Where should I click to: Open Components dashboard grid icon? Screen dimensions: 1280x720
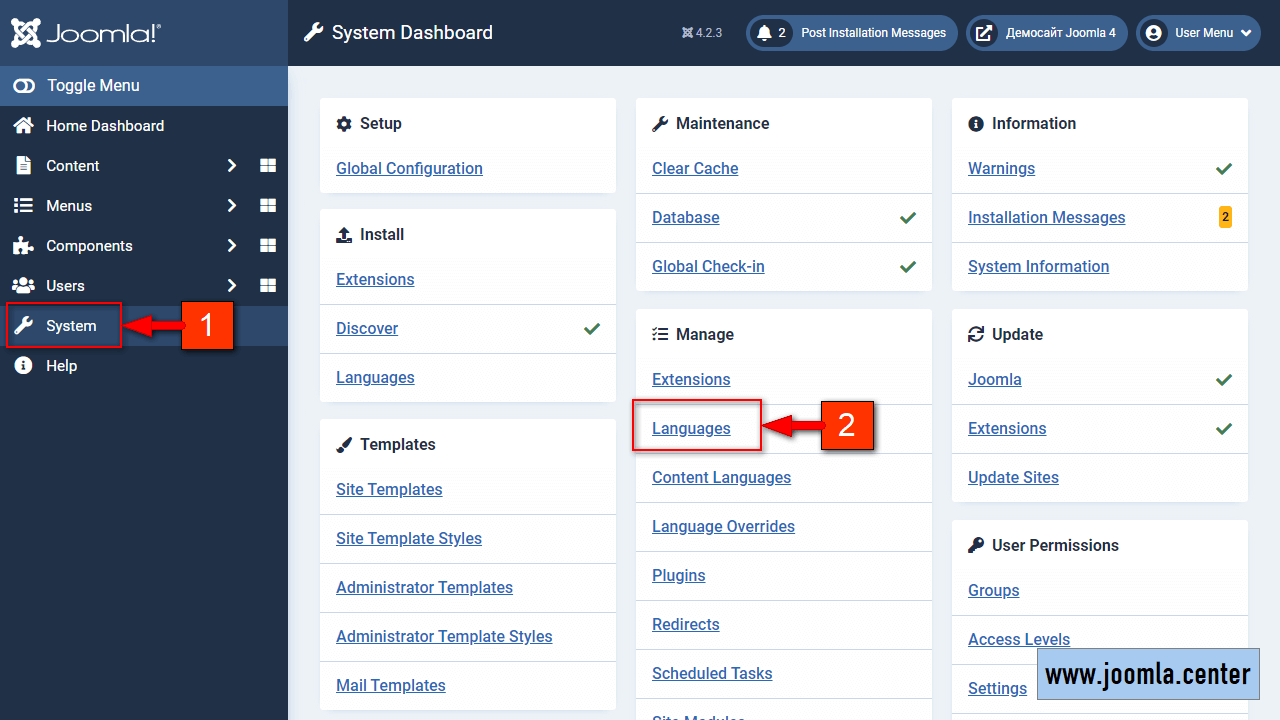tap(268, 246)
